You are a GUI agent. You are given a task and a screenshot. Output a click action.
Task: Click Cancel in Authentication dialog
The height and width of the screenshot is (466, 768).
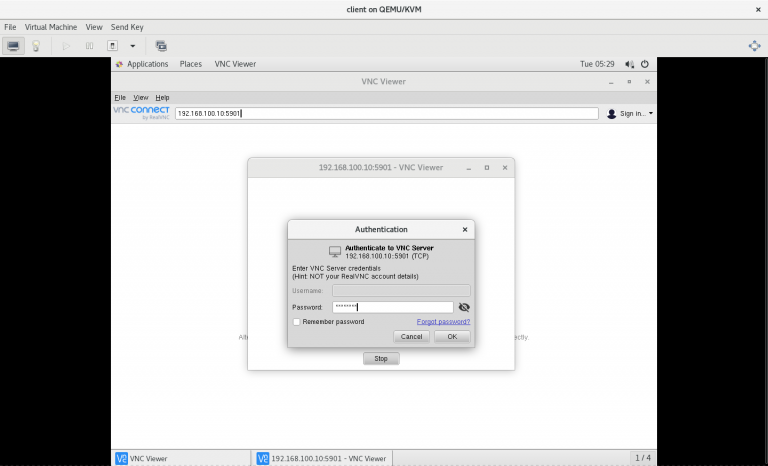411,337
